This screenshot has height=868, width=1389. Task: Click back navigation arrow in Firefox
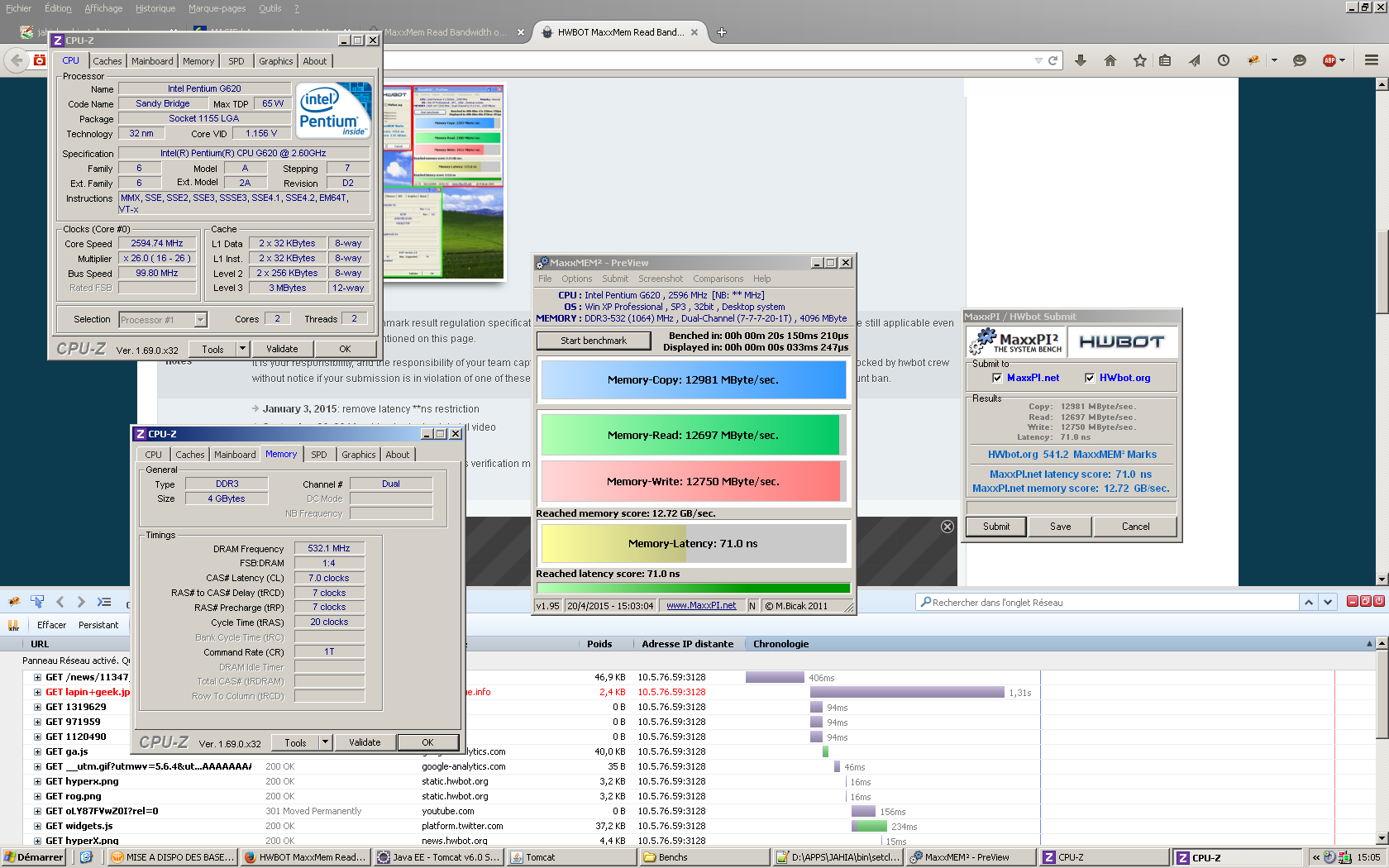pos(17,60)
